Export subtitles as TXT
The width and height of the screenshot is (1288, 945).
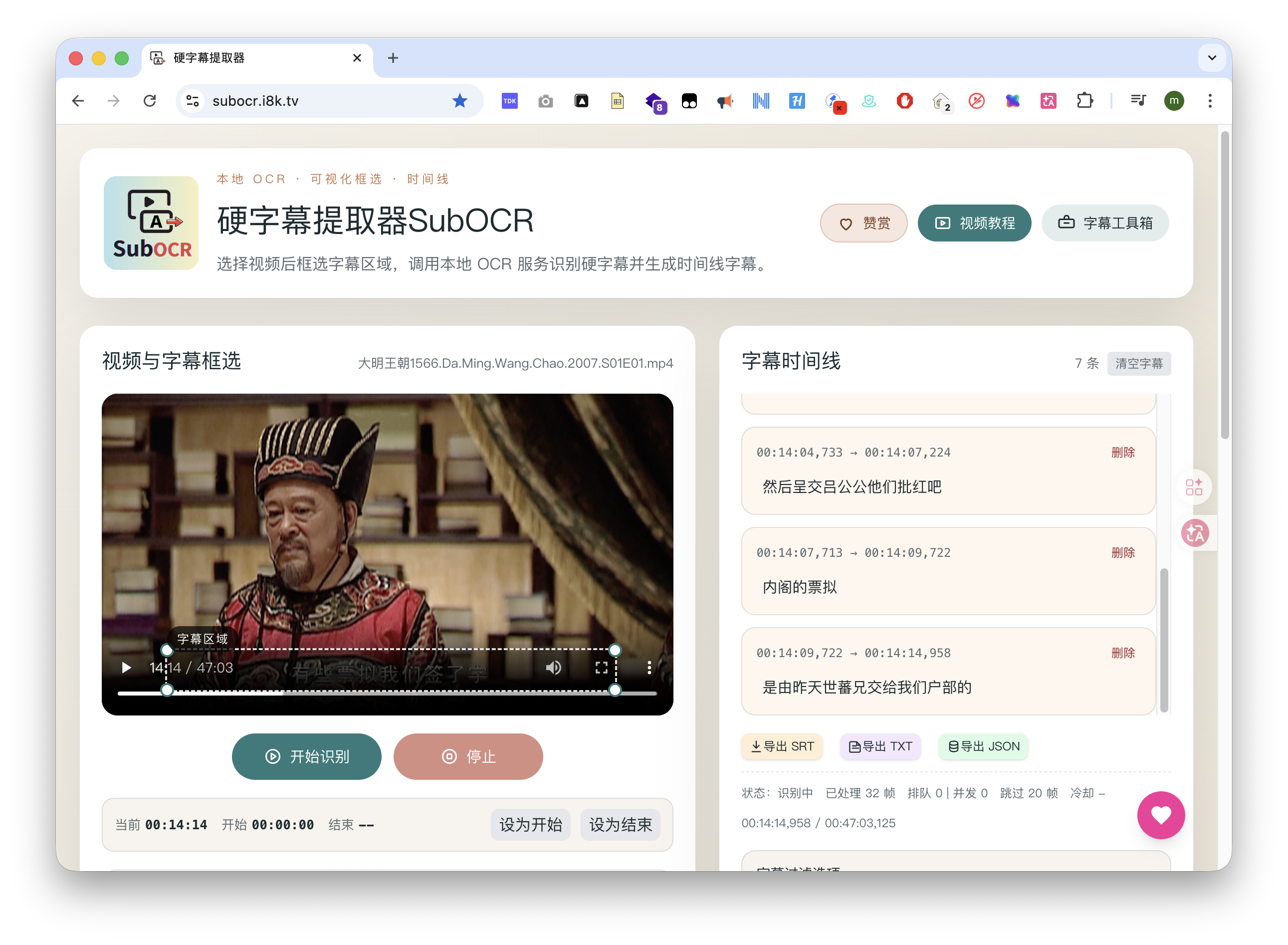879,746
